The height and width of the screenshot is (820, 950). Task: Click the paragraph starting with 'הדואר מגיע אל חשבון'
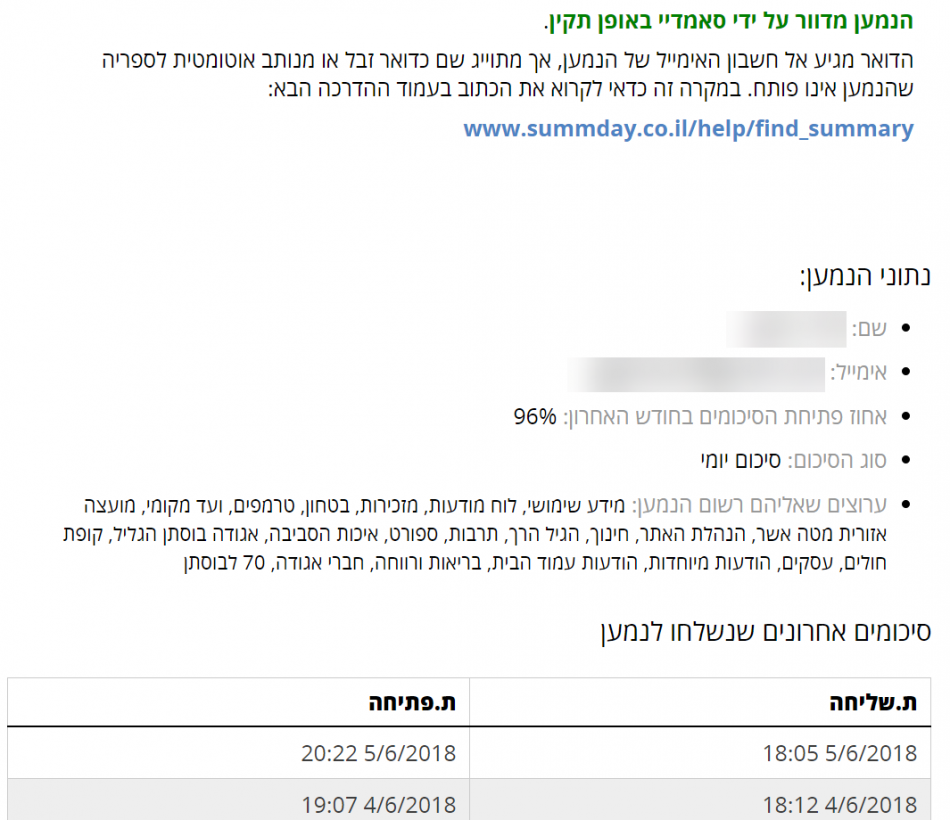[x=508, y=73]
